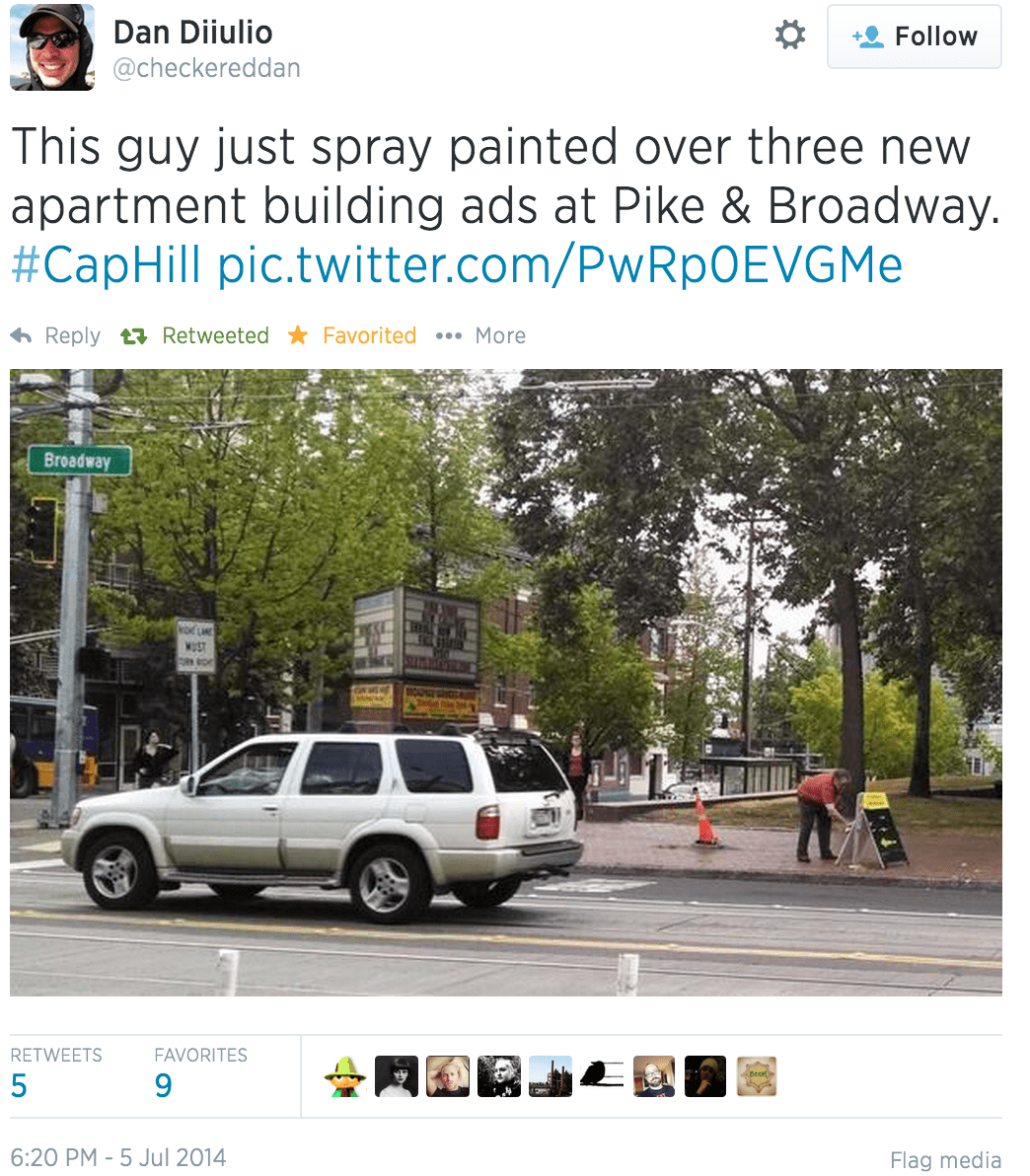View the attached street photo
Screen dimensions: 1030x1176
(x=505, y=683)
